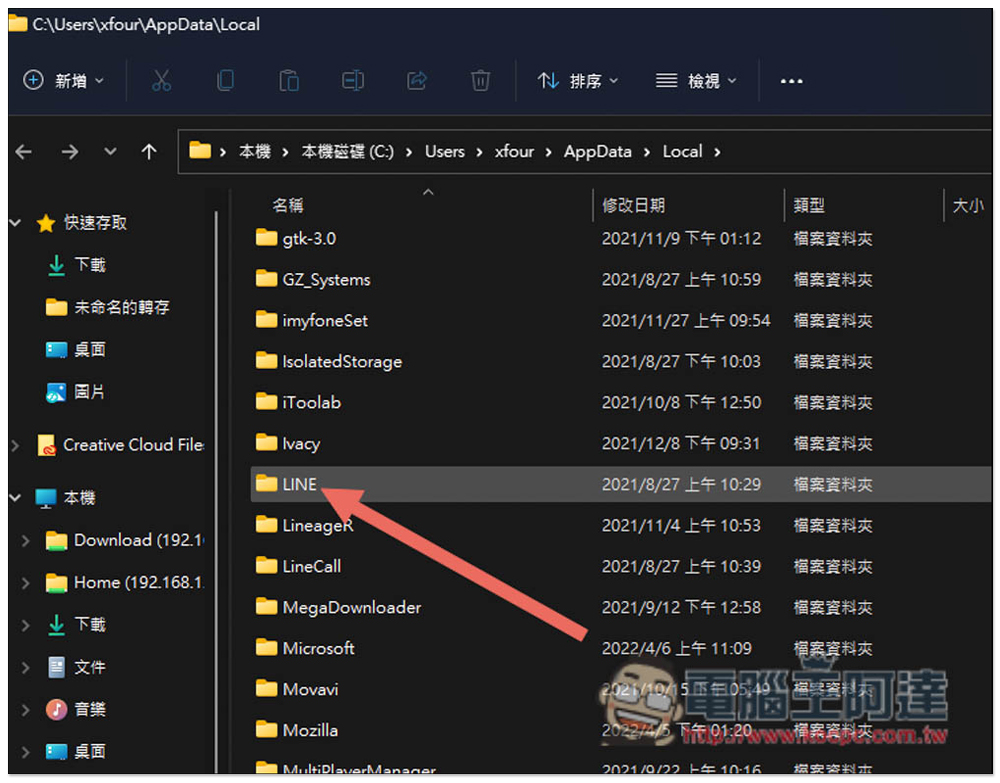The height and width of the screenshot is (783, 1000).
Task: Click the Paste clipboard icon
Action: pos(289,81)
